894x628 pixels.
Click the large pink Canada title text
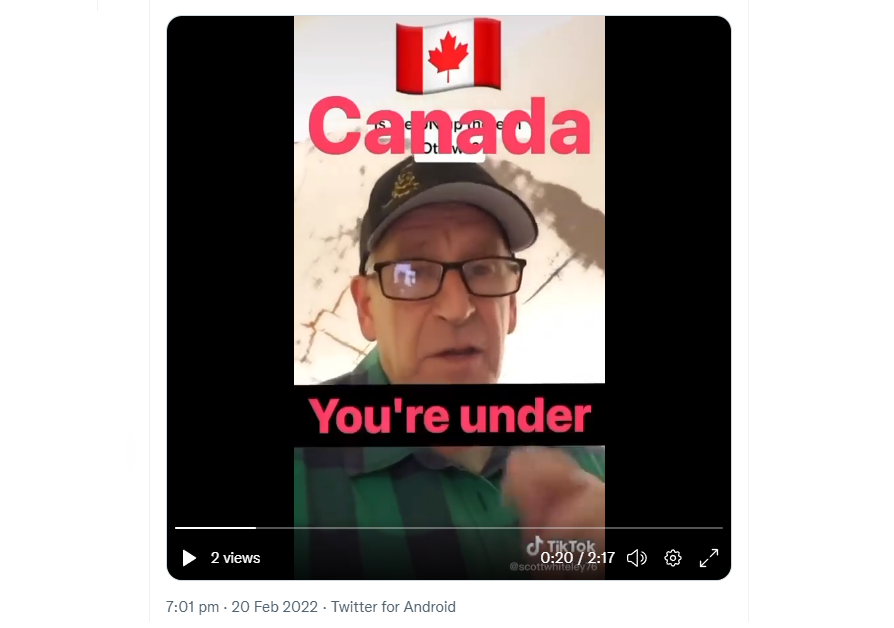click(449, 127)
